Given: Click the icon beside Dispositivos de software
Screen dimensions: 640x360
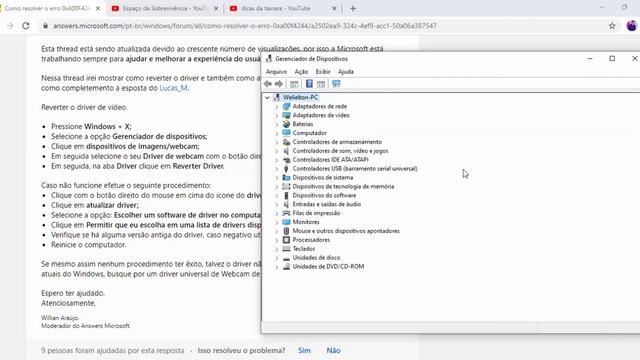Looking at the screenshot, I should click(x=286, y=196).
